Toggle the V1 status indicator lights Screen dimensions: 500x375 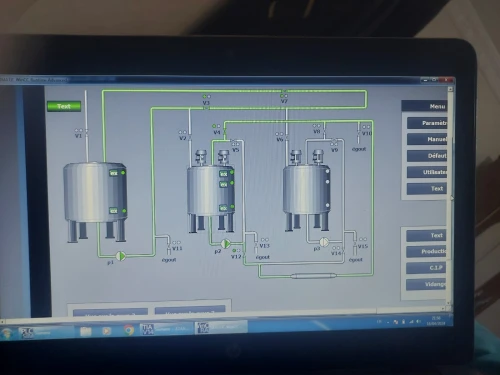tap(79, 130)
